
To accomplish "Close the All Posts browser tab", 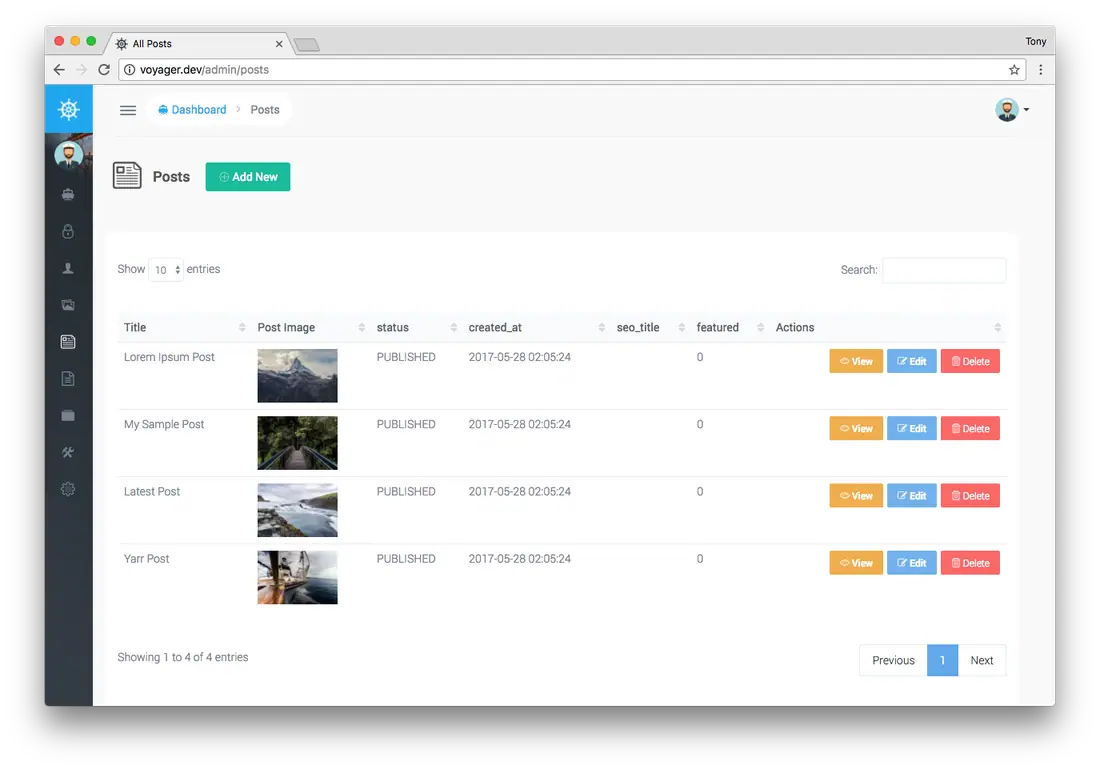I will pyautogui.click(x=279, y=43).
